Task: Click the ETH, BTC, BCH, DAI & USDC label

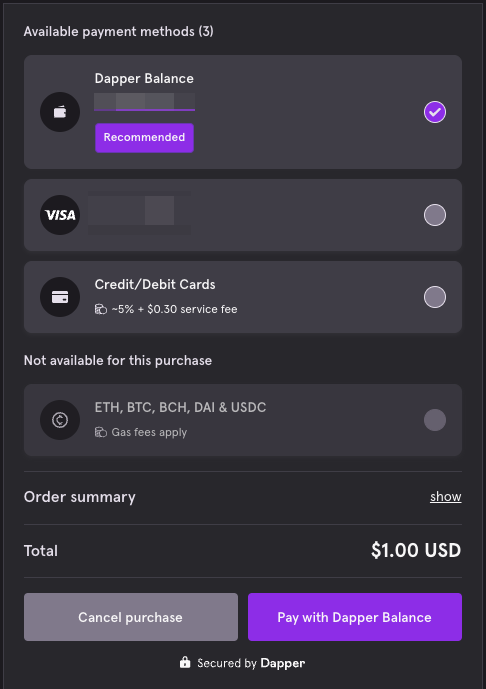Action: coord(180,408)
